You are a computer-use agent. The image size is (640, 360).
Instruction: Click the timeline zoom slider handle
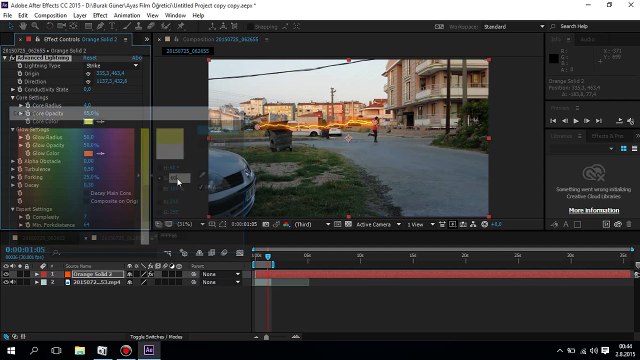click(267, 337)
